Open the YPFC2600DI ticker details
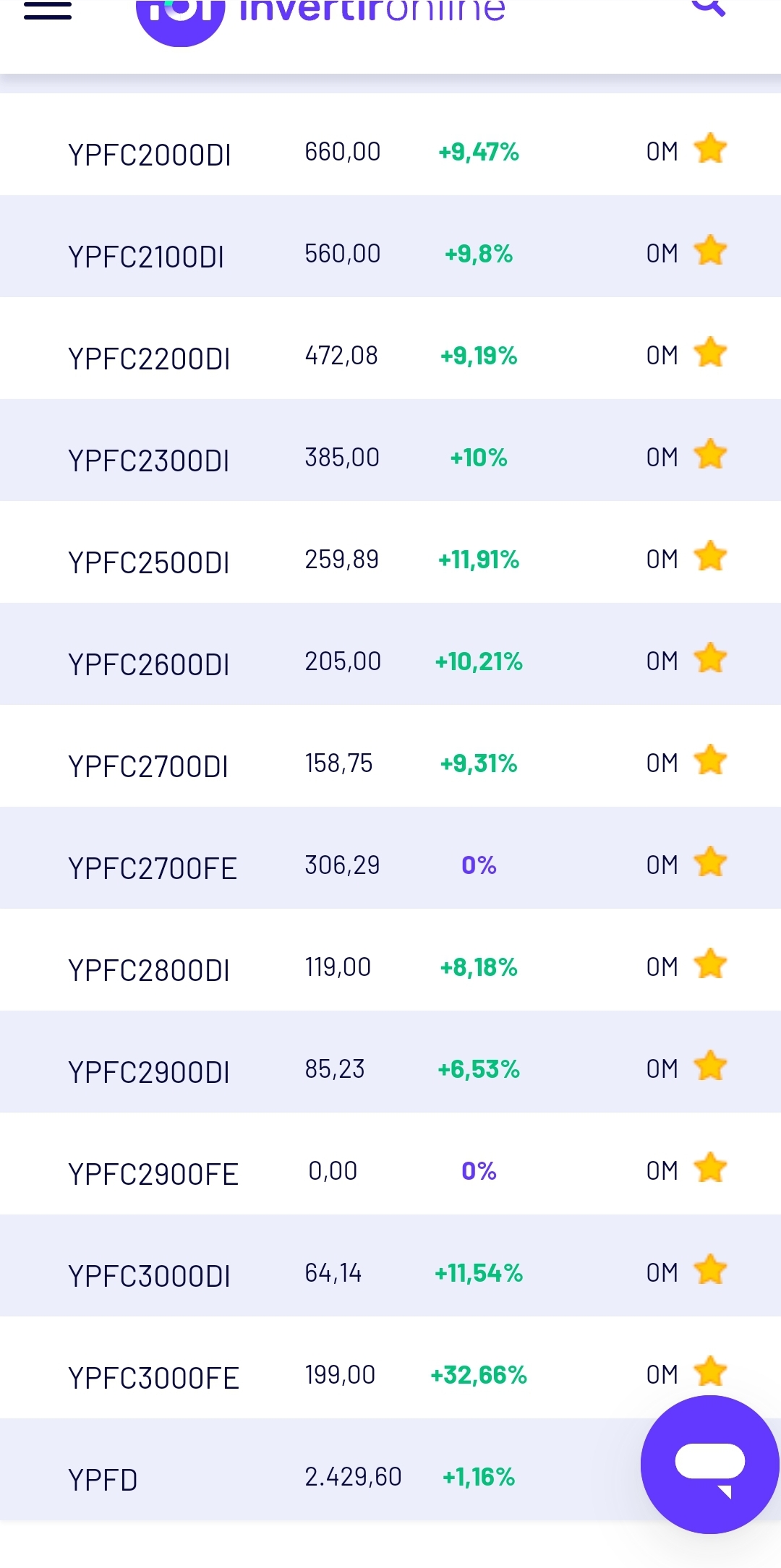 pyautogui.click(x=148, y=664)
